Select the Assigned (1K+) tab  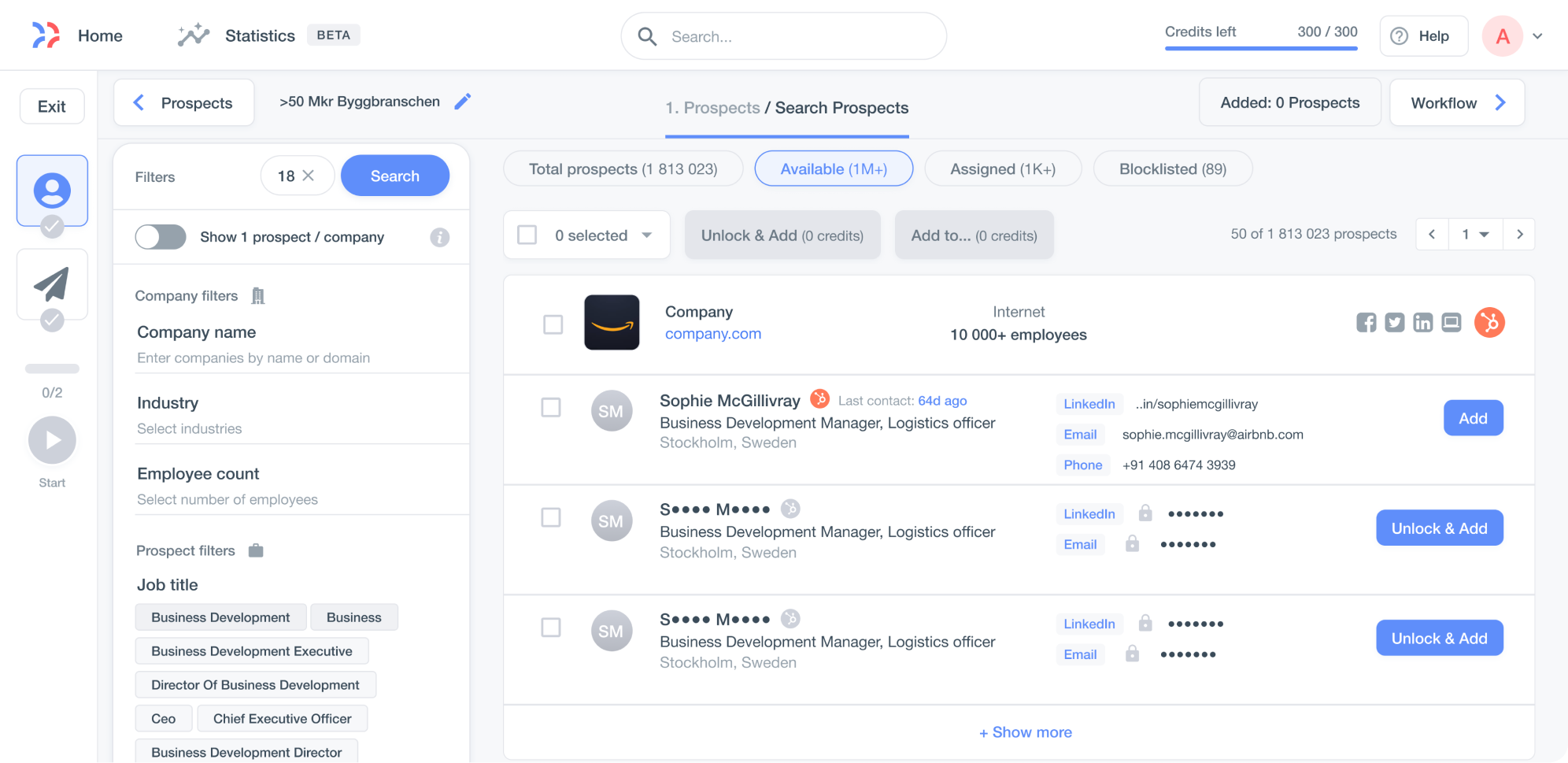tap(1002, 169)
